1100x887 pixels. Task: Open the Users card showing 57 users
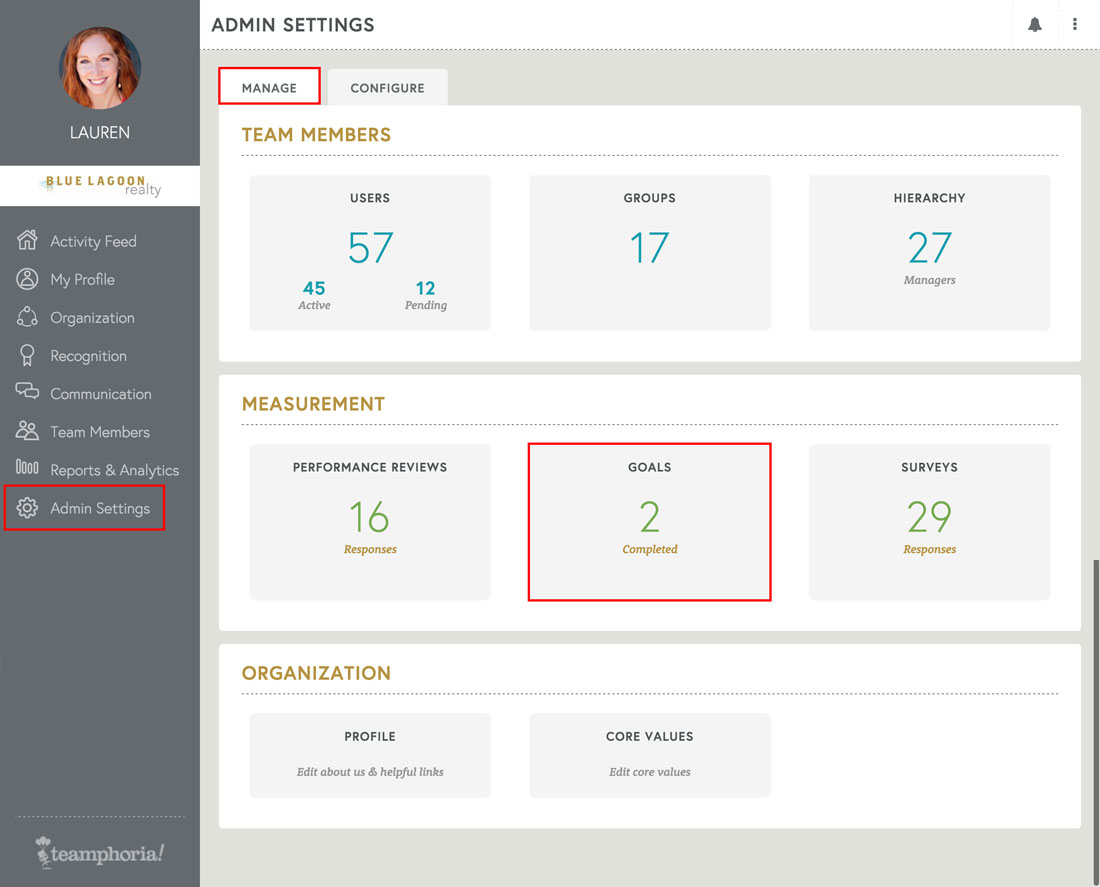(370, 252)
